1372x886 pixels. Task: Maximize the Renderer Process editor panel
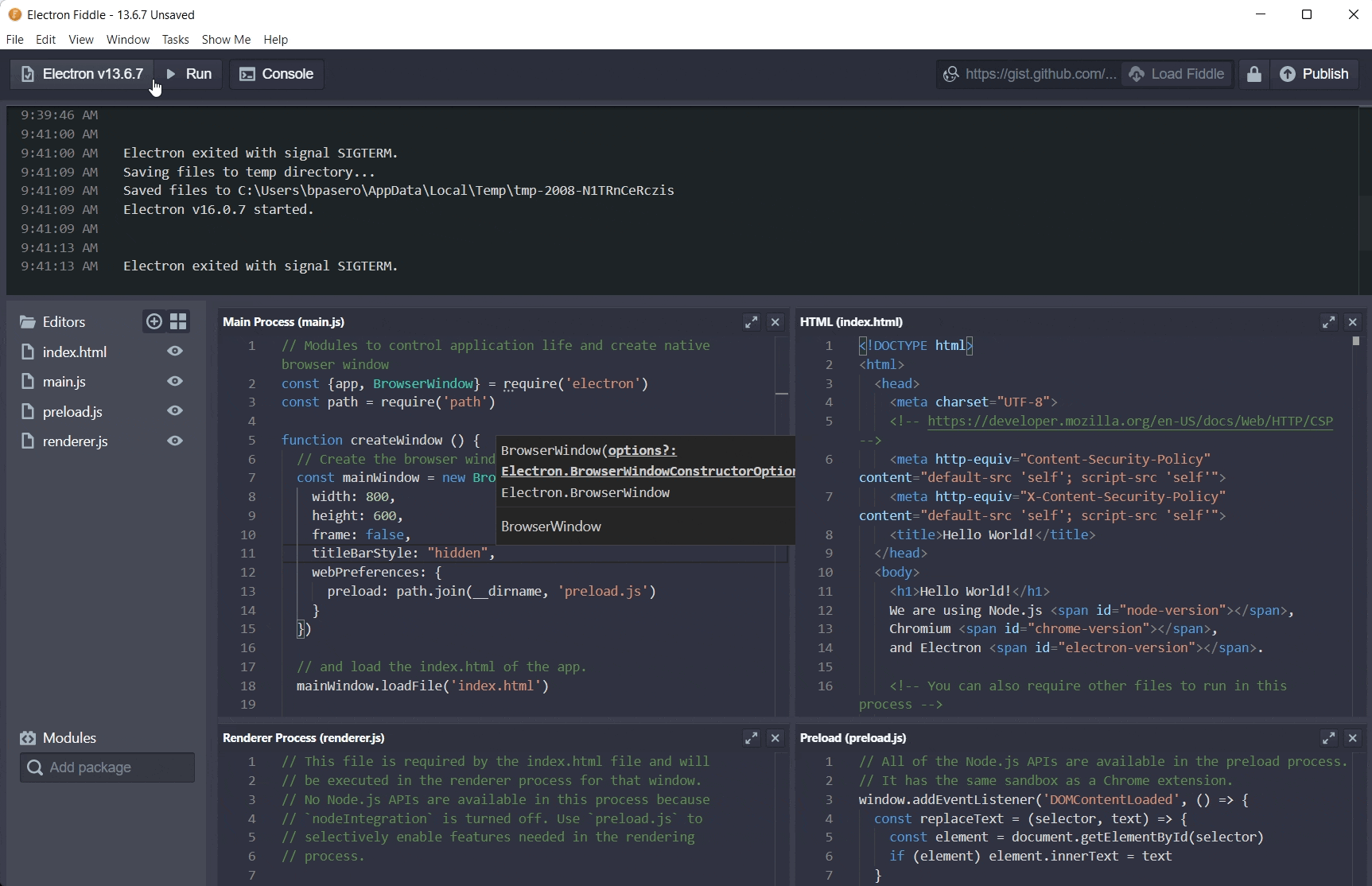(752, 738)
